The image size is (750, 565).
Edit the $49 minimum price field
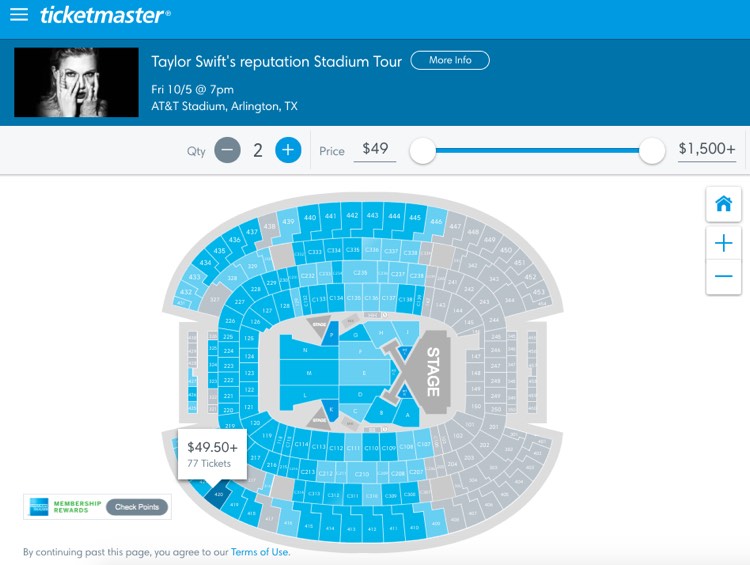point(375,150)
